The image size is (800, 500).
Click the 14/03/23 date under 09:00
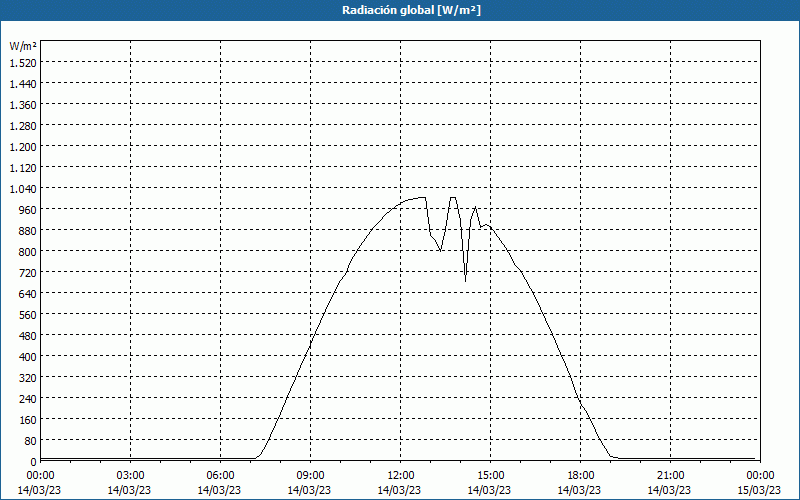309,490
